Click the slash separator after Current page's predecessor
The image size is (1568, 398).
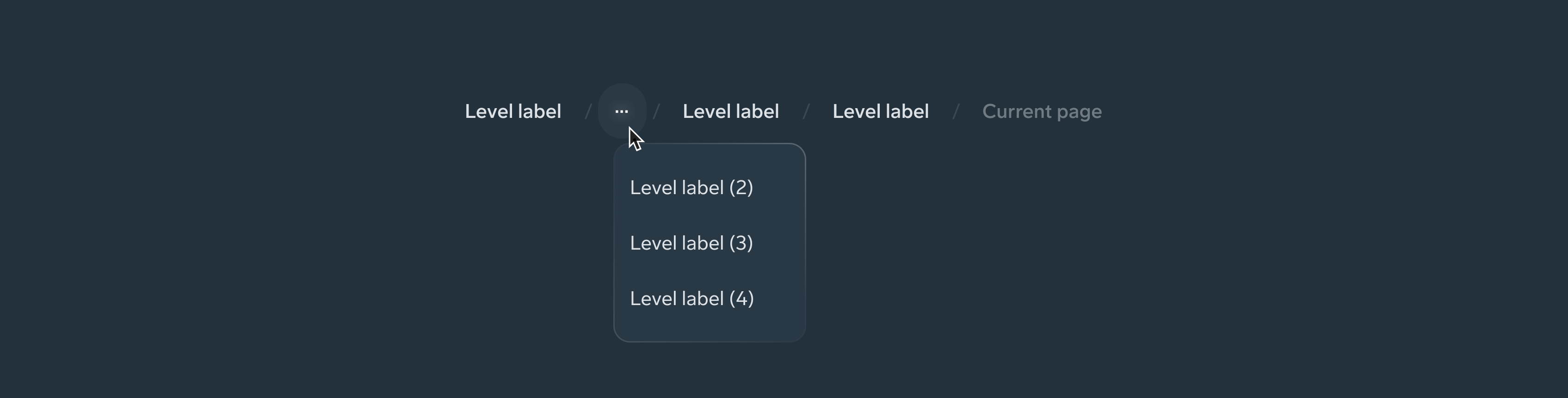[957, 111]
